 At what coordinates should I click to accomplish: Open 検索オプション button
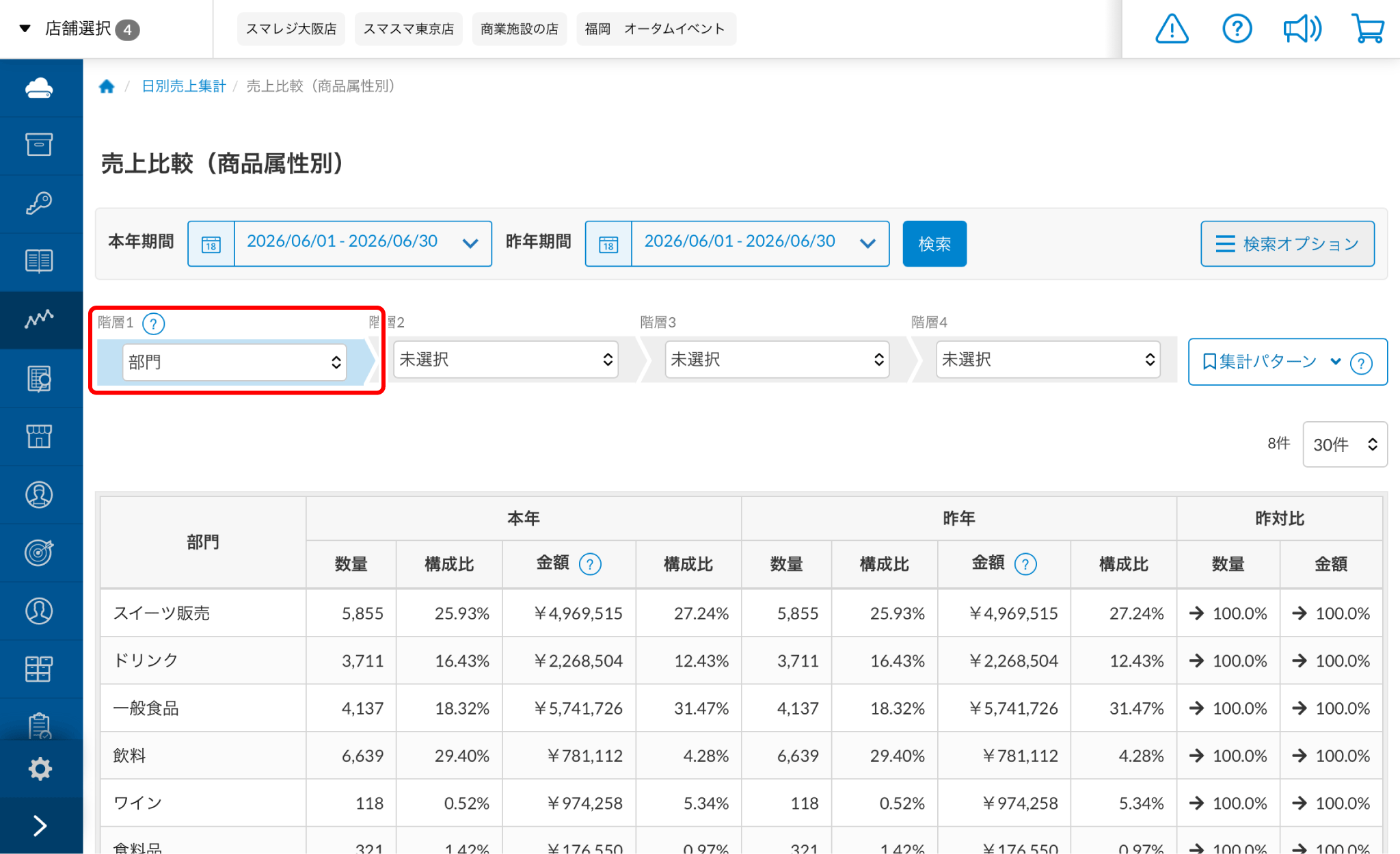pyautogui.click(x=1287, y=243)
